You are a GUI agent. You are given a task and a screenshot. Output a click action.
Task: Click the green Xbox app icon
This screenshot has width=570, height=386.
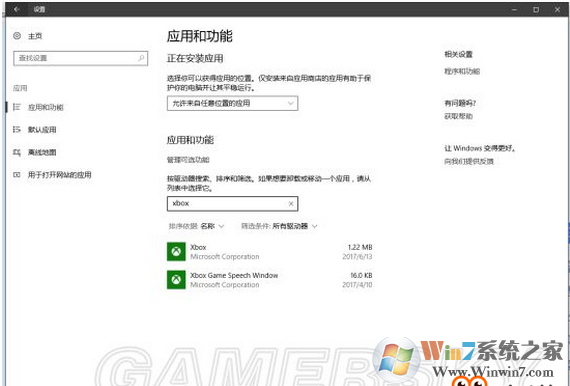coord(176,252)
